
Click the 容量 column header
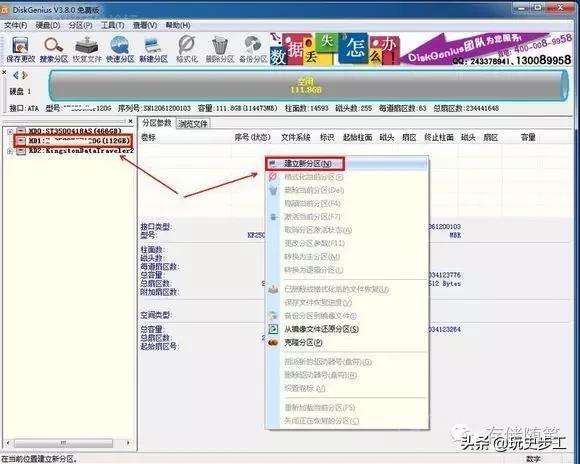528,137
